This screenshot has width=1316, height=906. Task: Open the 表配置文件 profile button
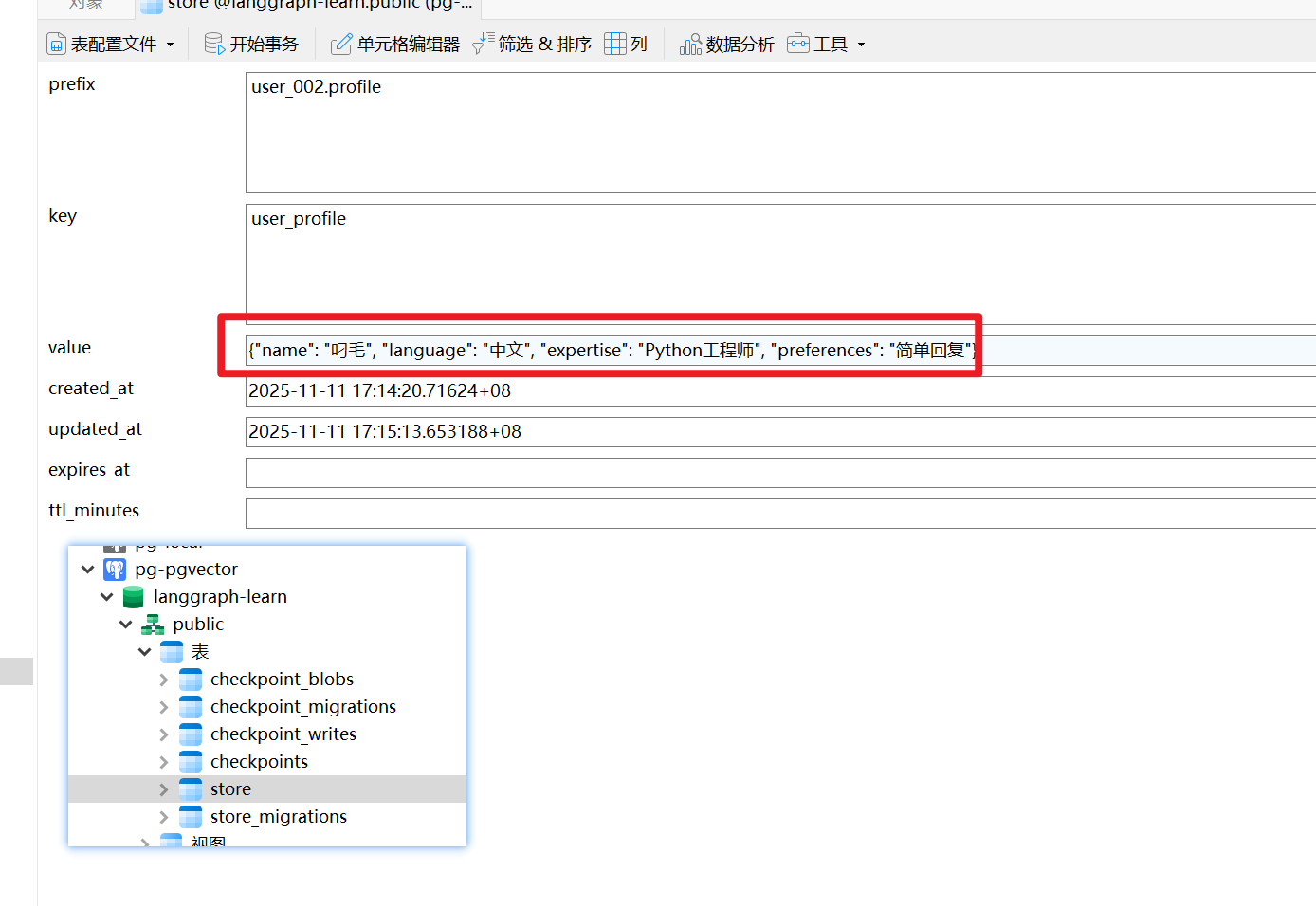(101, 45)
